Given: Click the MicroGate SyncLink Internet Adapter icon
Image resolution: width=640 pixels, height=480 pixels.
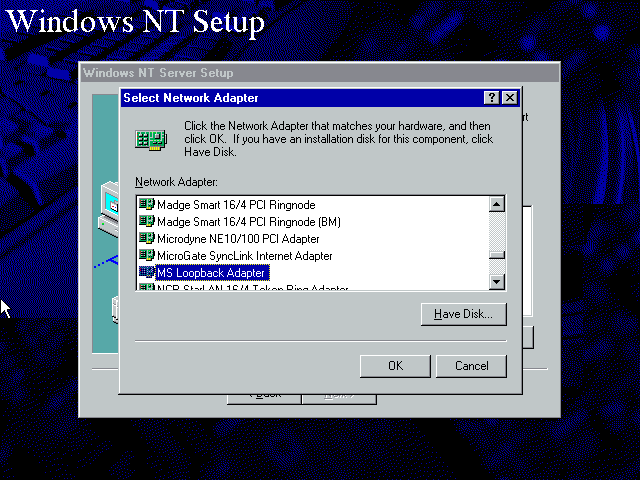Looking at the screenshot, I should (147, 255).
